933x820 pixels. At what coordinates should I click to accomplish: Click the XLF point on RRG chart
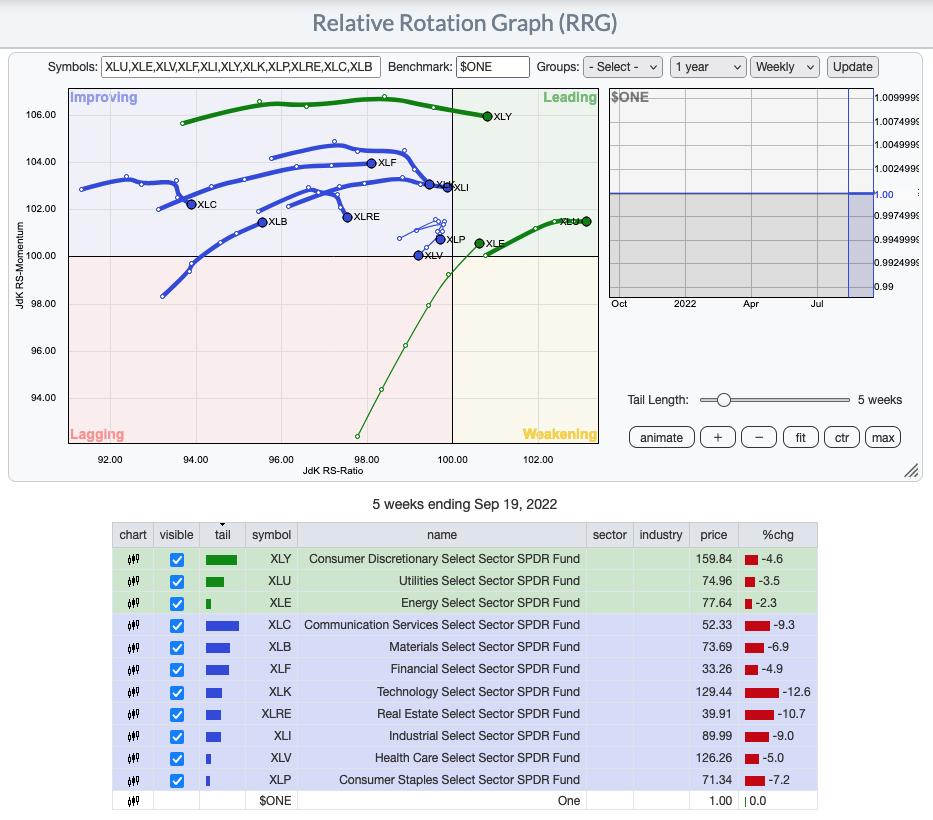pos(371,163)
